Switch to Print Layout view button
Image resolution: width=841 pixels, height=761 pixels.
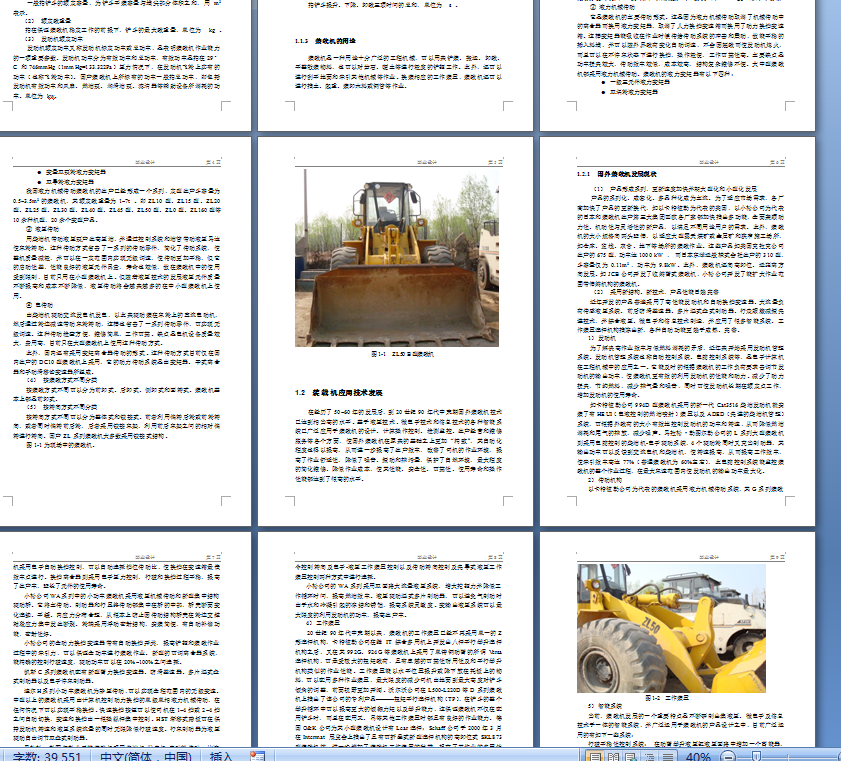[594, 757]
